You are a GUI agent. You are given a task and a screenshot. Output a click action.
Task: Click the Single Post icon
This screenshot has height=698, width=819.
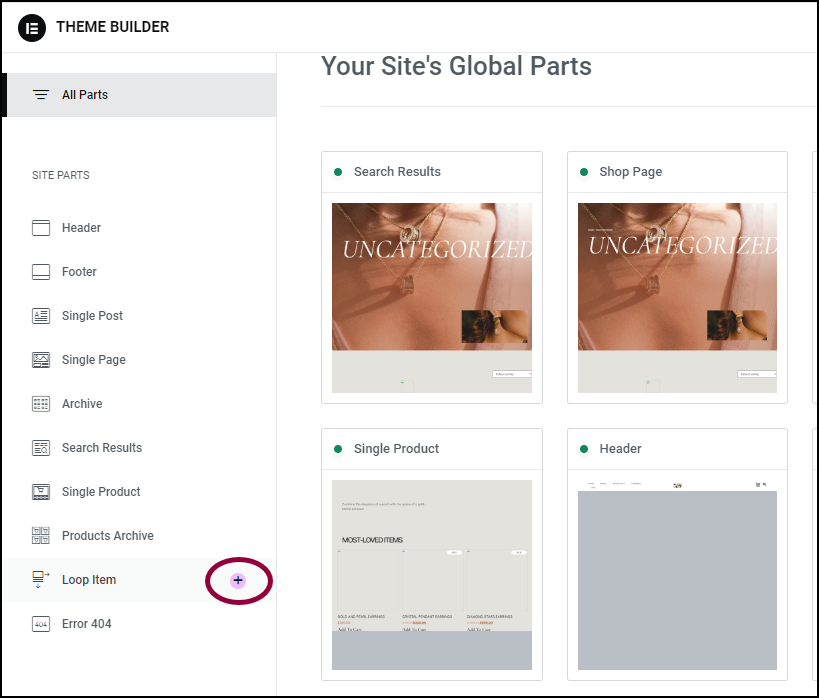tap(41, 316)
